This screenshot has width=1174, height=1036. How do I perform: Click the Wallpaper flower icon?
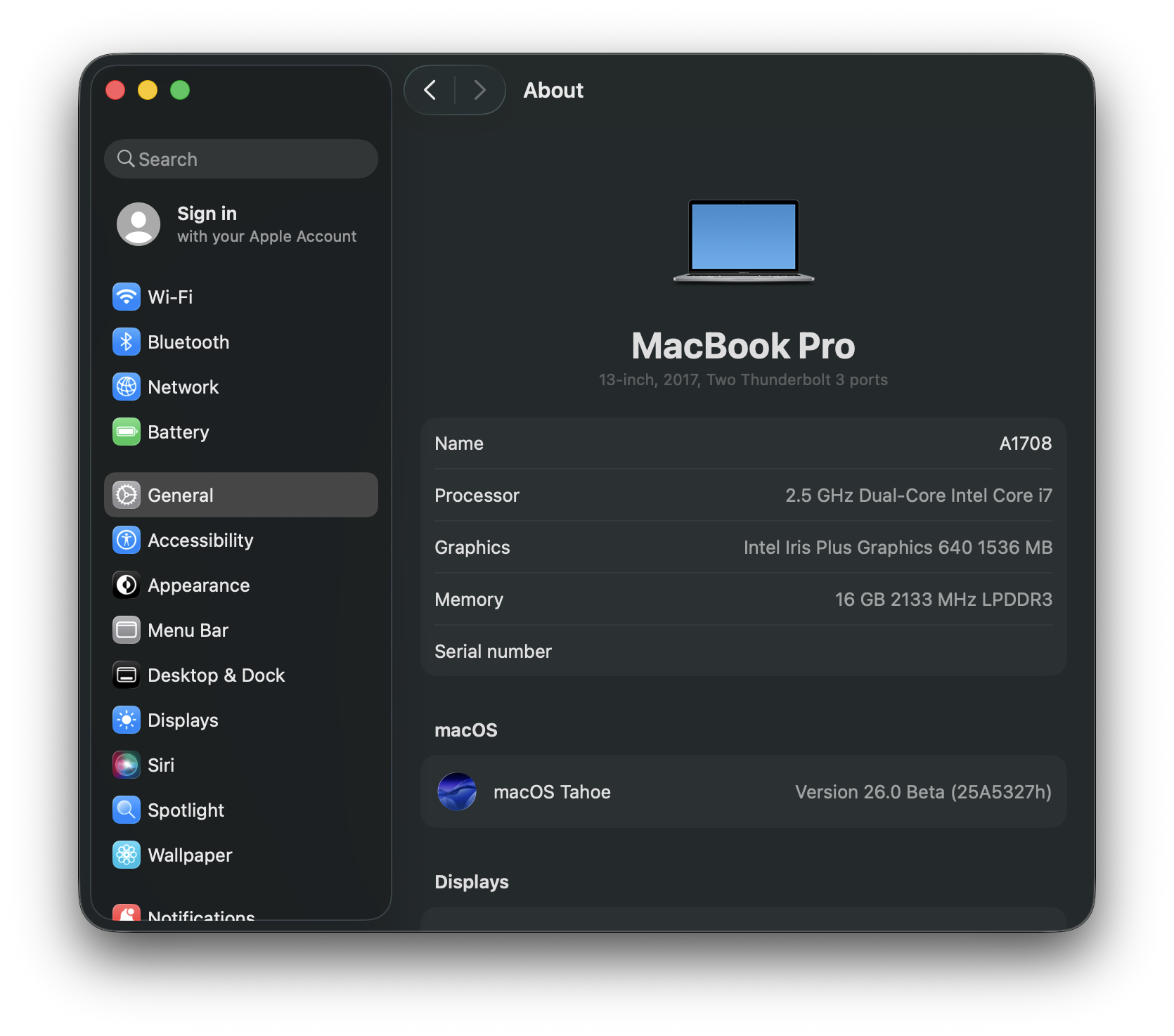tap(127, 855)
